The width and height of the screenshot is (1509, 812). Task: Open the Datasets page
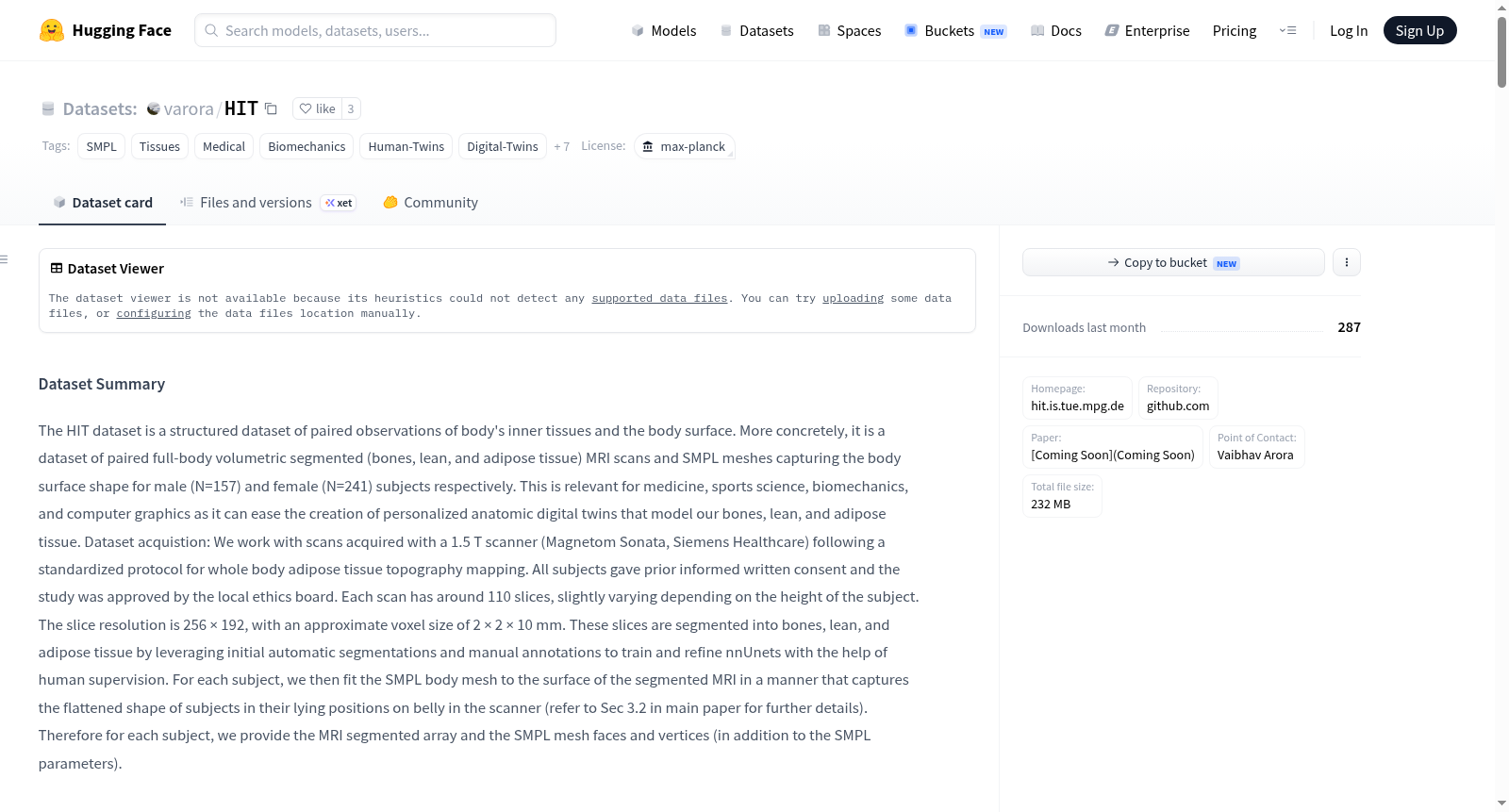tap(757, 30)
